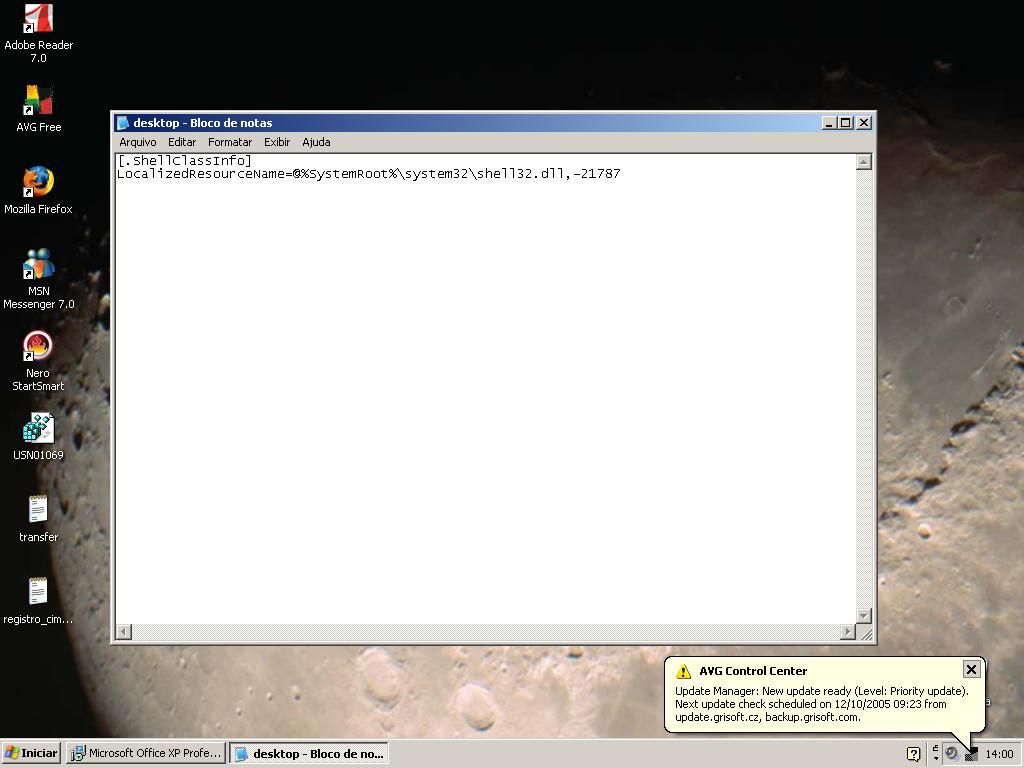This screenshot has height=768, width=1024.
Task: Select the Nero StartSmart desktop shortcut
Action: 38,361
